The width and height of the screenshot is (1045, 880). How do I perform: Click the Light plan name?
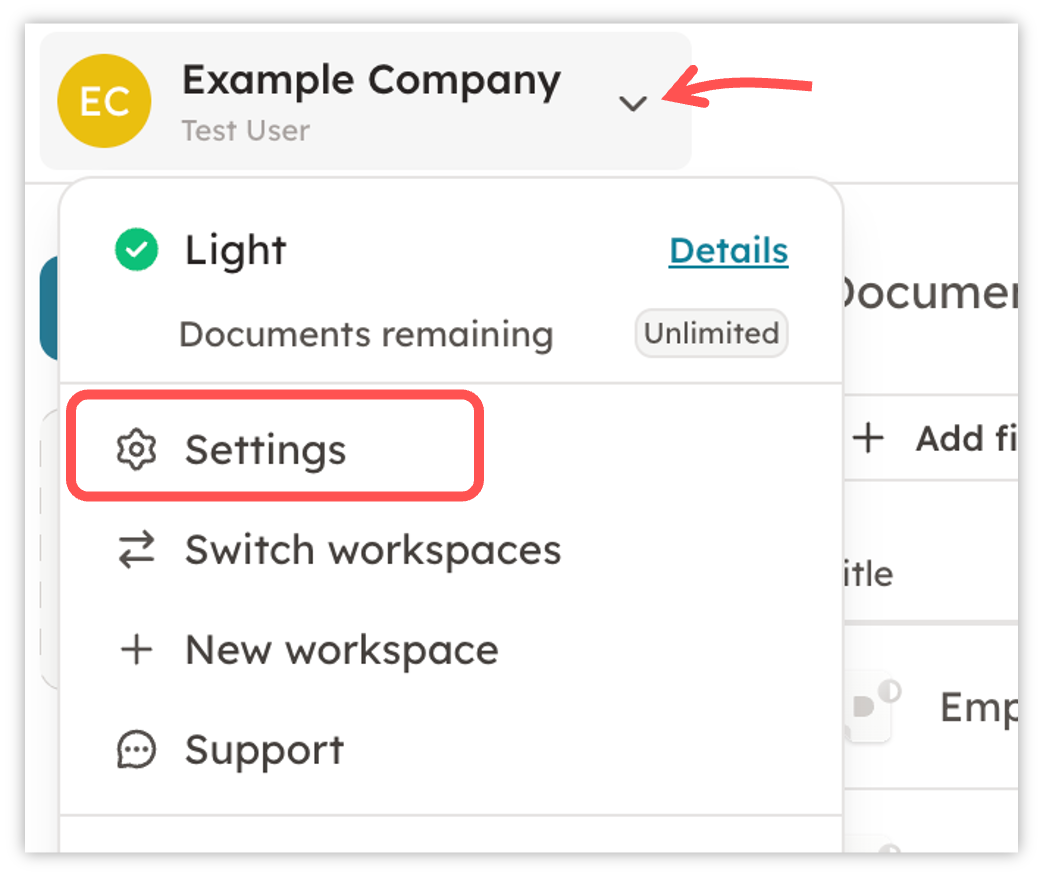click(235, 250)
